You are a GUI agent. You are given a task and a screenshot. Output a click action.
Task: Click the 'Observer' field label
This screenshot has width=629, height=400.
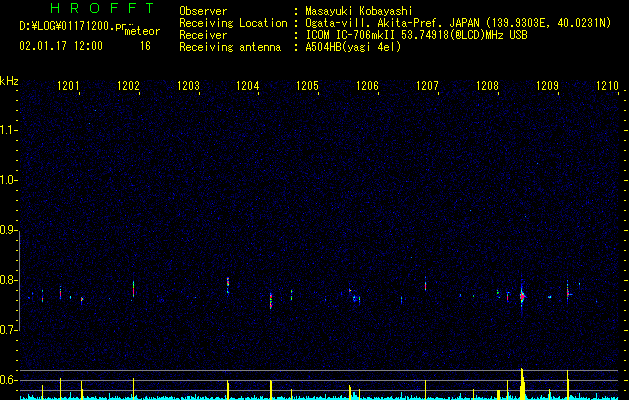click(x=203, y=11)
